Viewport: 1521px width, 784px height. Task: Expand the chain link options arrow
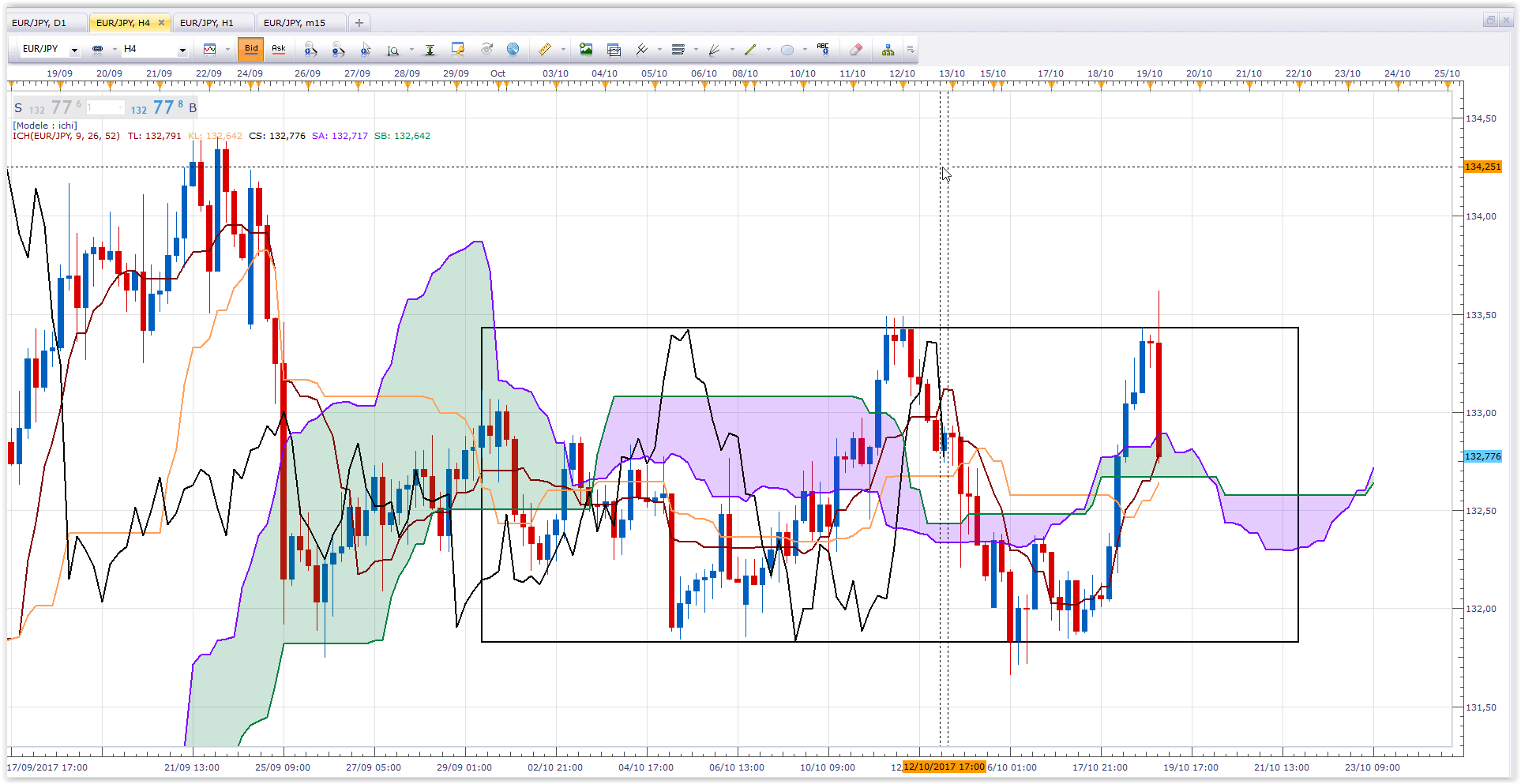(x=115, y=49)
